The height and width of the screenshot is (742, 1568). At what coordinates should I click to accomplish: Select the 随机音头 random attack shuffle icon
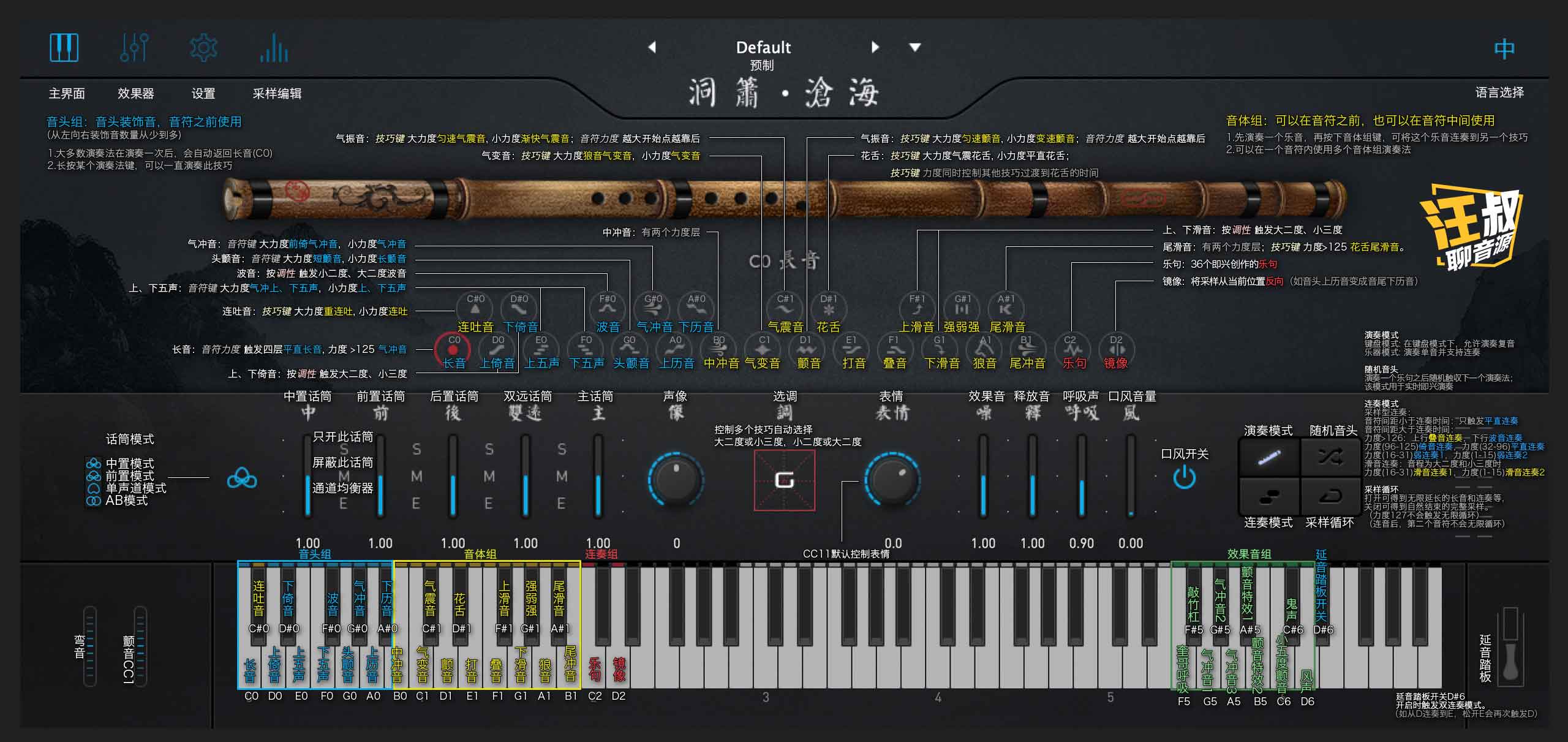[x=1329, y=456]
